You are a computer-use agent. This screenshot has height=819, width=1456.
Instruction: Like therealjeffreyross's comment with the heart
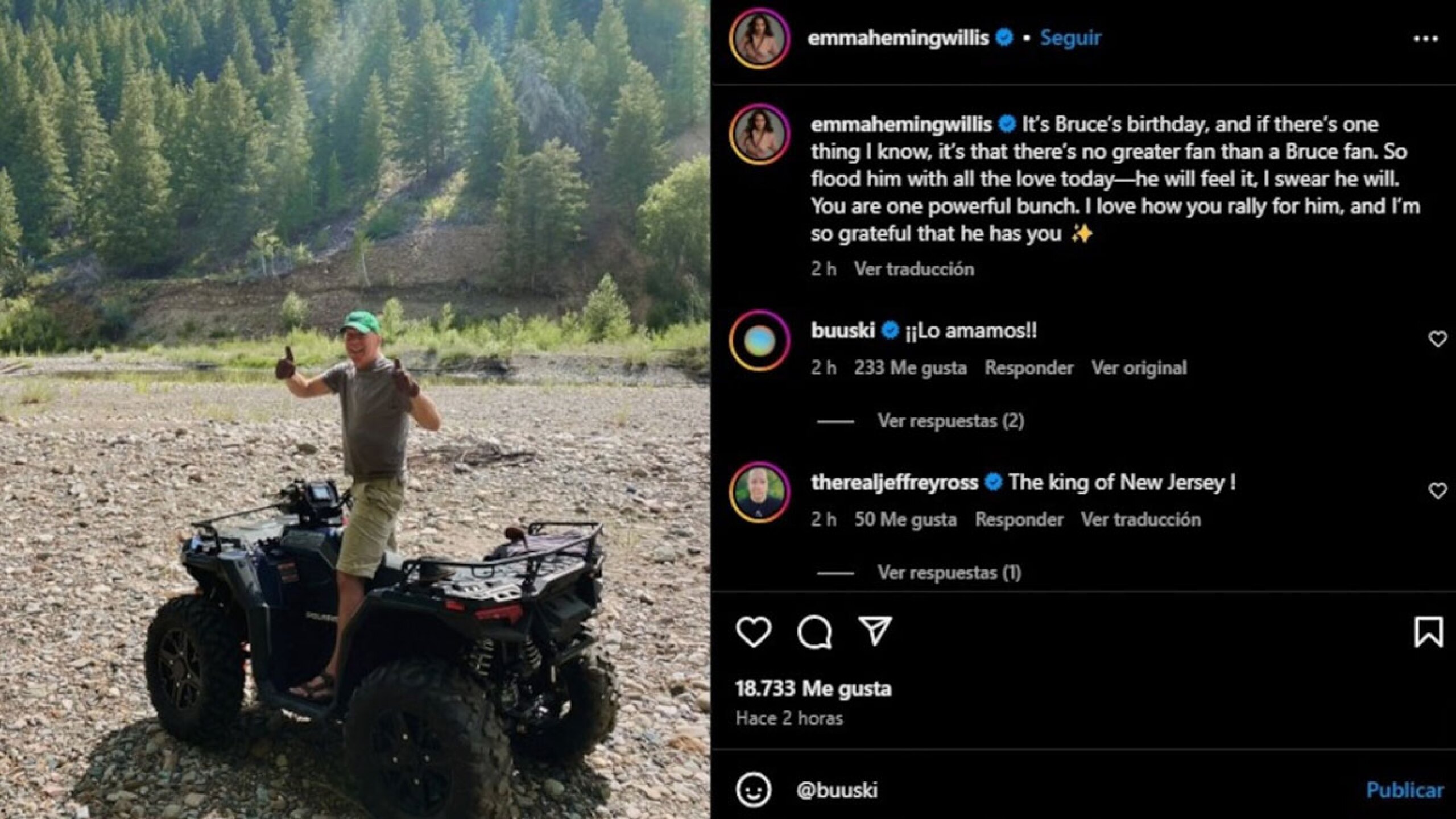pos(1437,490)
